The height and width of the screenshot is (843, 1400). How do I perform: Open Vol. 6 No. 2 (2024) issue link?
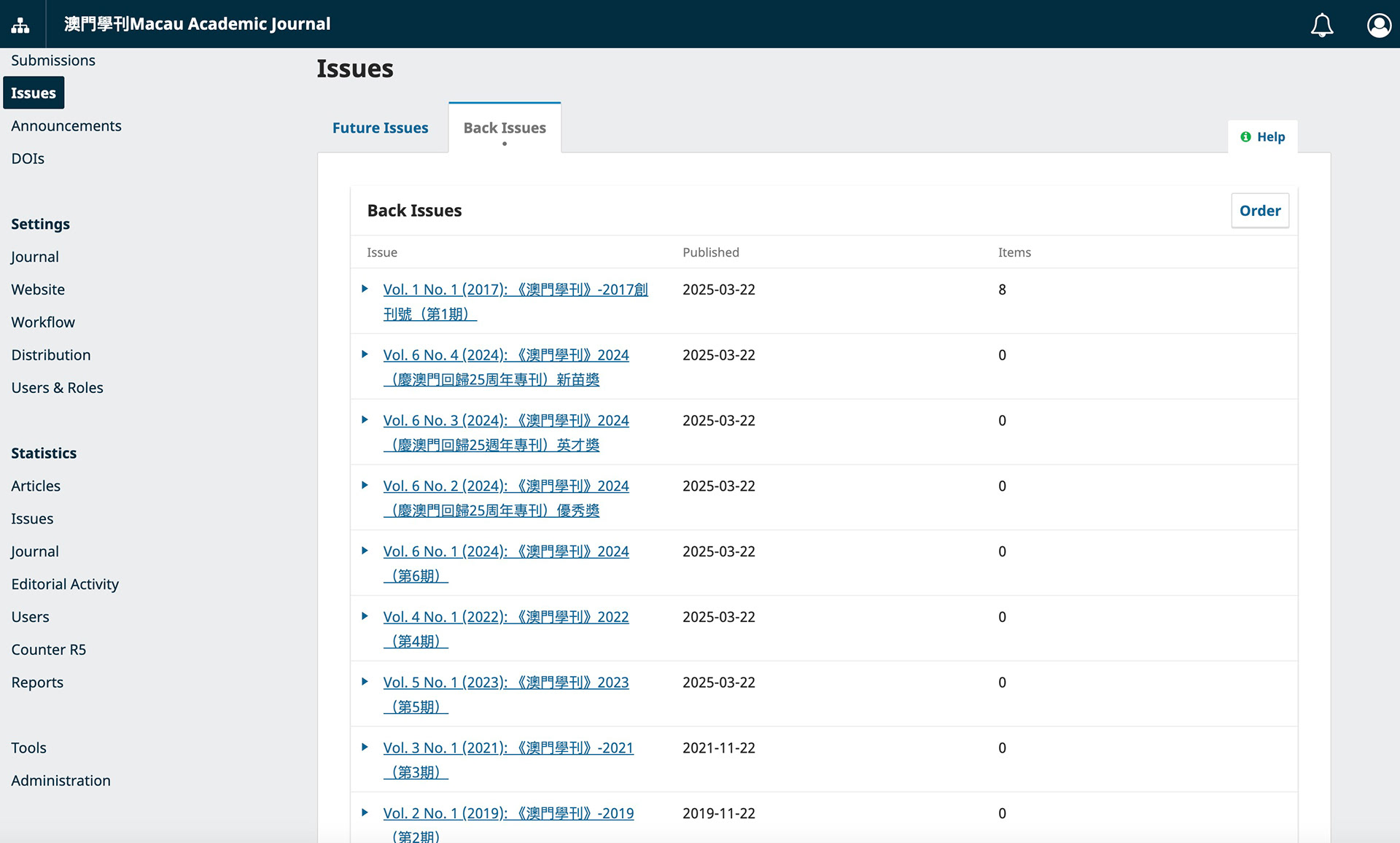tap(505, 486)
